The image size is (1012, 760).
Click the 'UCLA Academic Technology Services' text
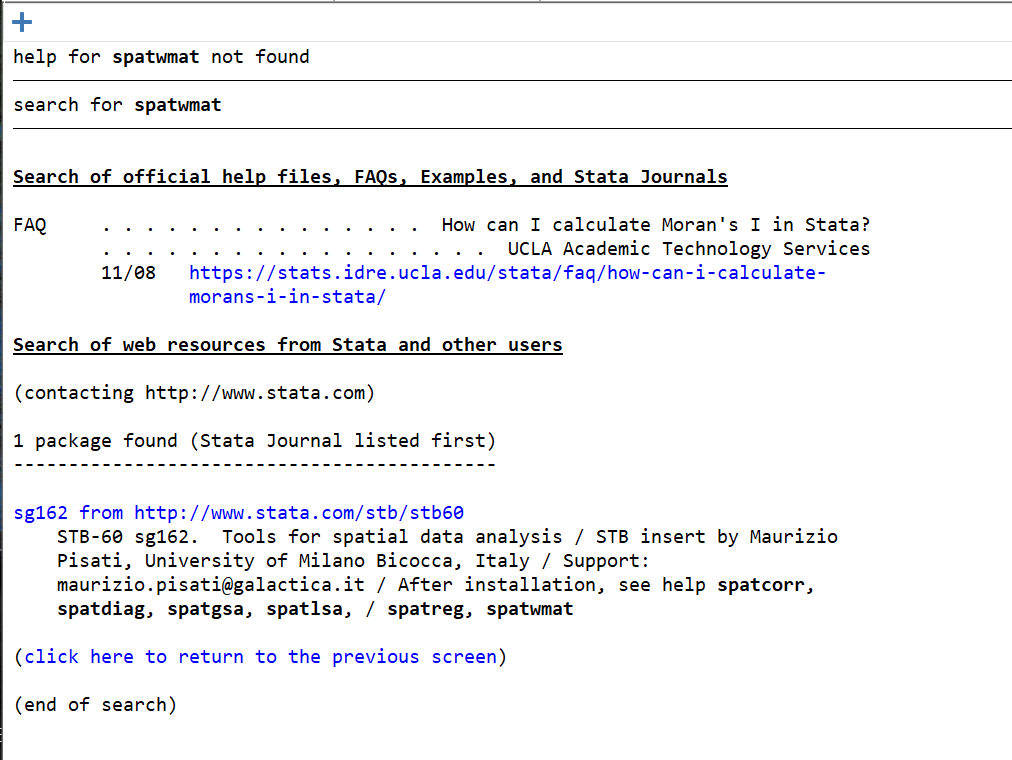coord(688,249)
